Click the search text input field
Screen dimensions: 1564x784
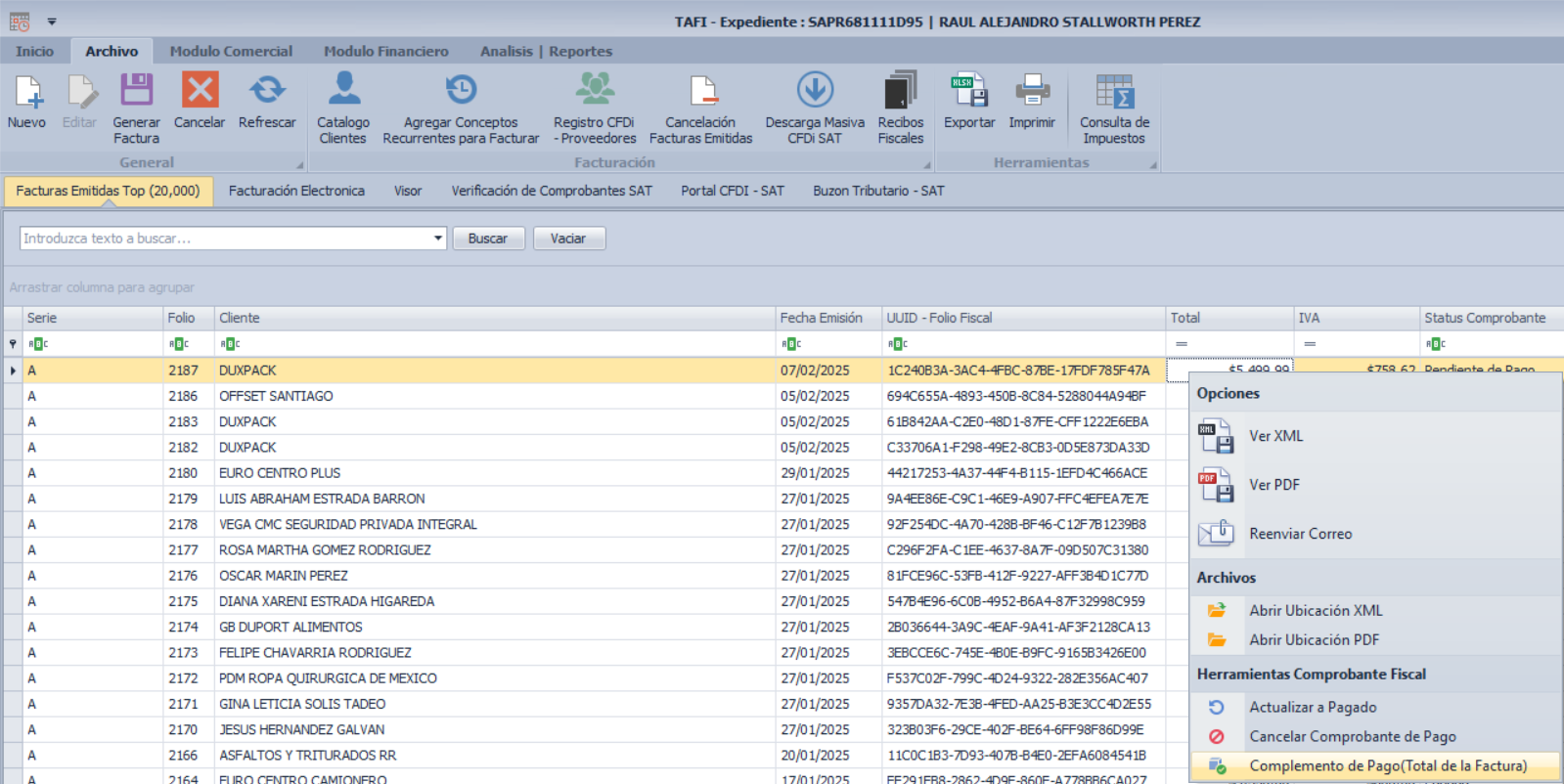tap(225, 239)
